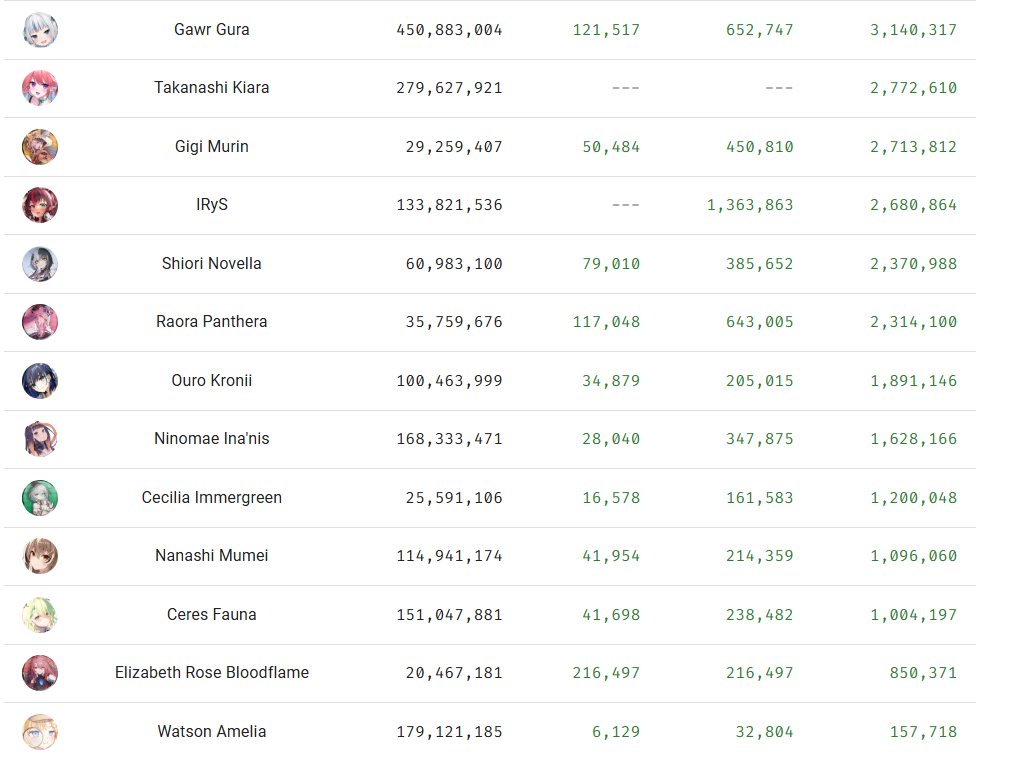This screenshot has width=1016, height=767.
Task: Select Elizabeth Rose Bloodflame's avatar
Action: 40,673
